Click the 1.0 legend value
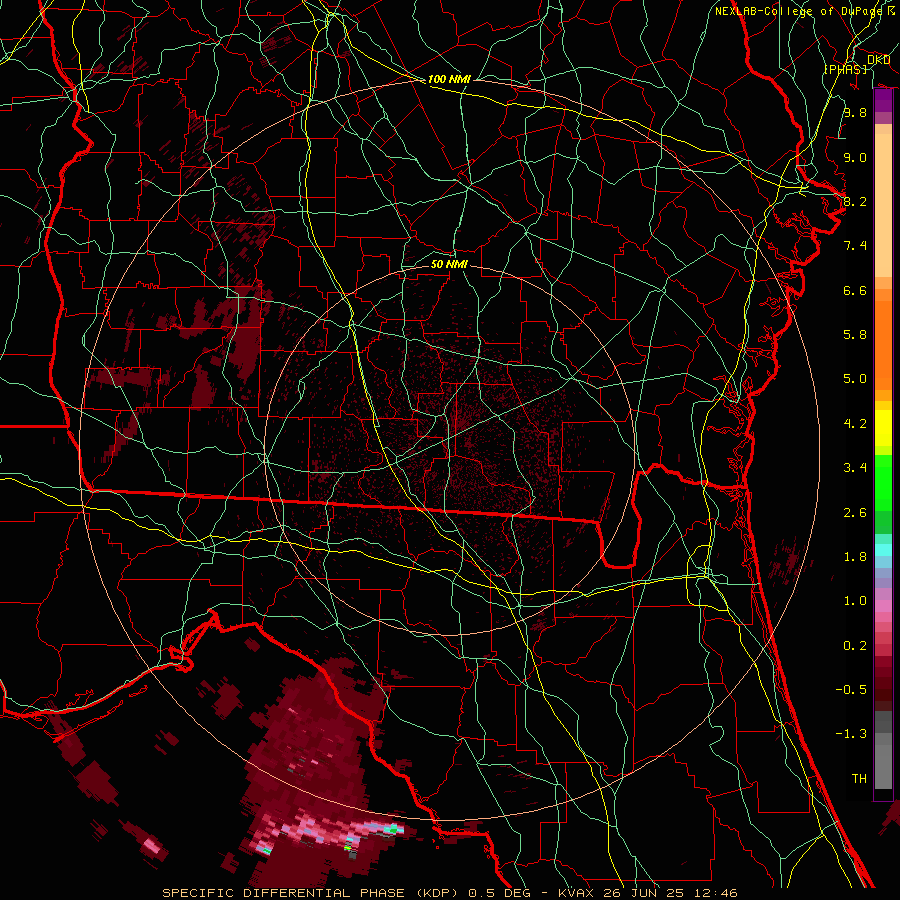Image resolution: width=900 pixels, height=900 pixels. (855, 601)
